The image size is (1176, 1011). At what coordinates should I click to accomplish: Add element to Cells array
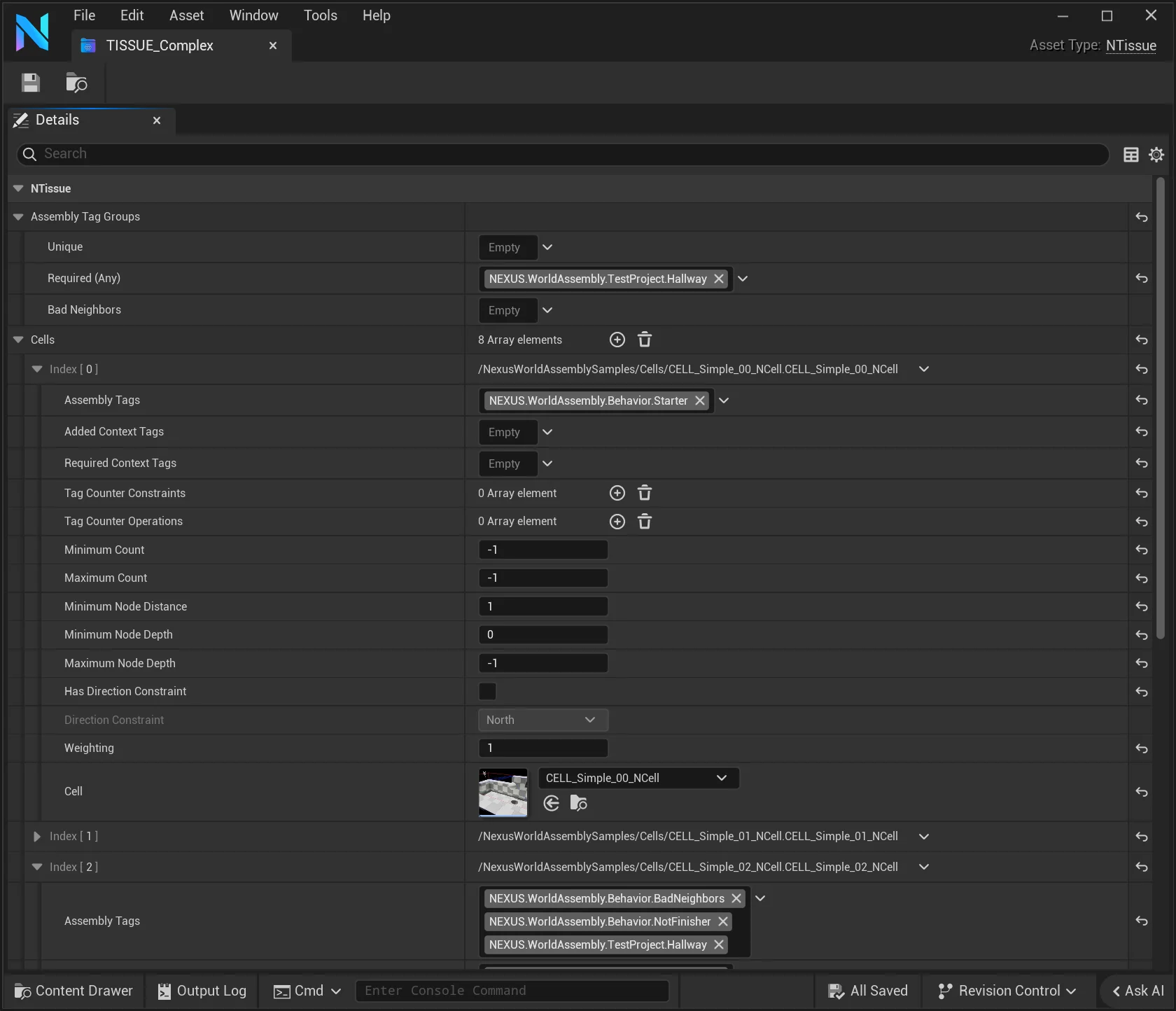617,340
